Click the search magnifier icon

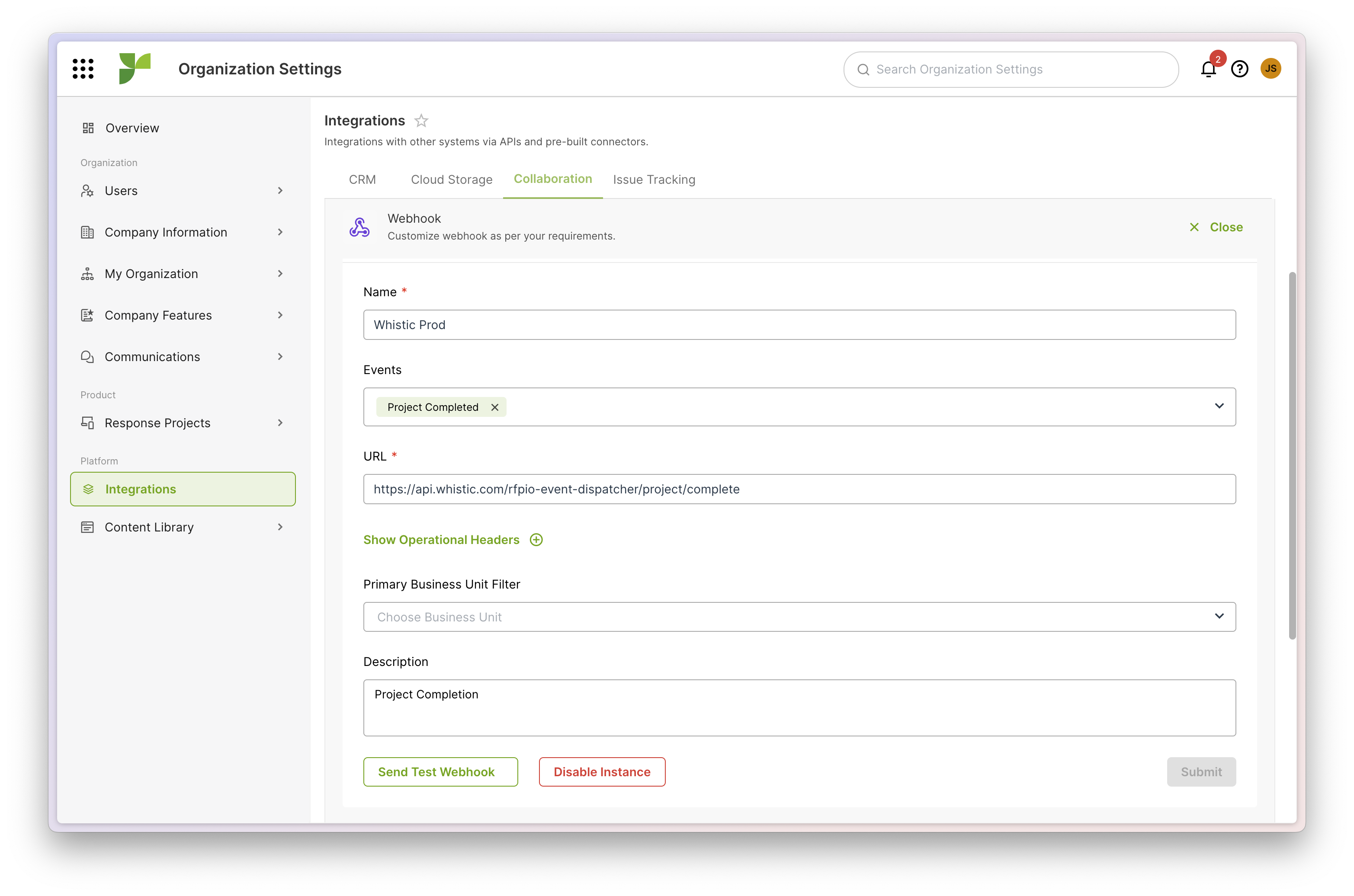863,70
